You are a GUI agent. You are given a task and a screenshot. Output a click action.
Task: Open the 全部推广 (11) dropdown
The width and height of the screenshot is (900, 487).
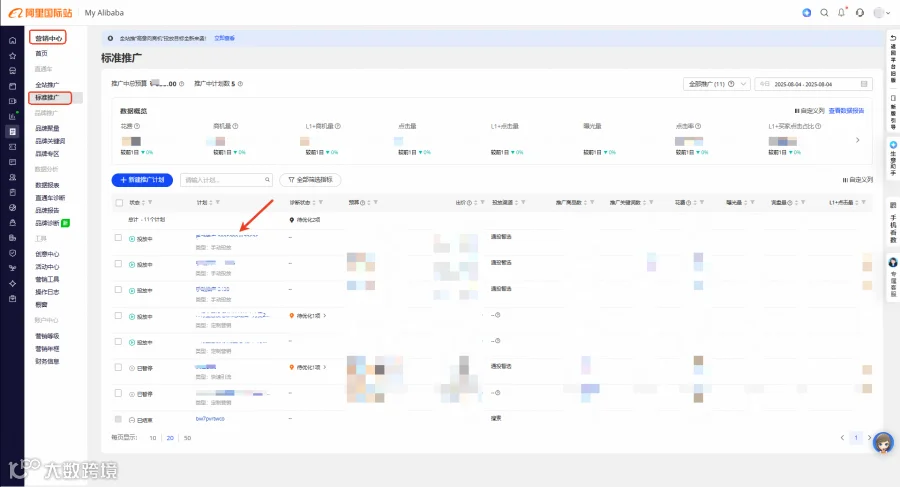tap(716, 84)
